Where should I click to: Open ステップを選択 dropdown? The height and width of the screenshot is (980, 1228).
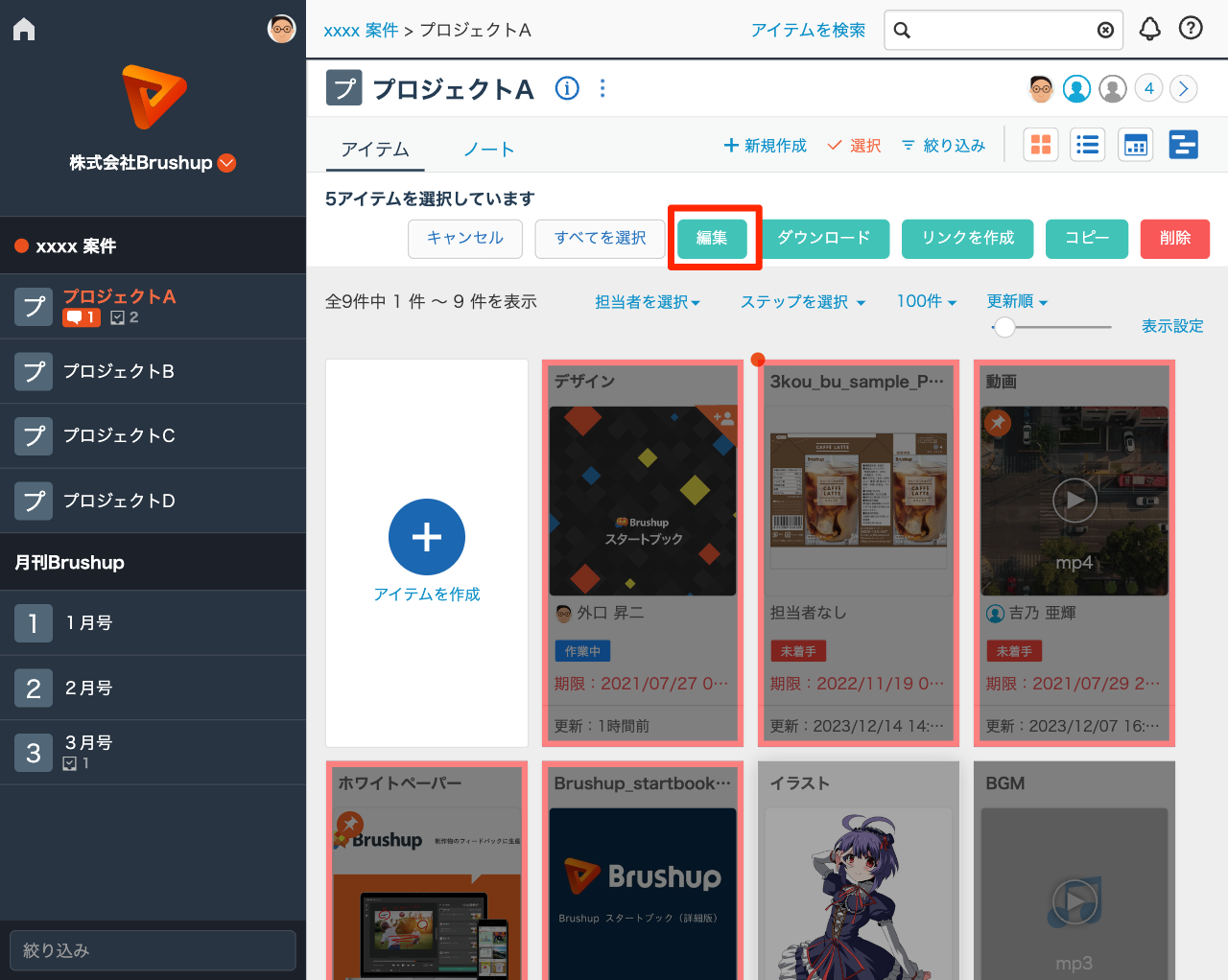pyautogui.click(x=803, y=302)
